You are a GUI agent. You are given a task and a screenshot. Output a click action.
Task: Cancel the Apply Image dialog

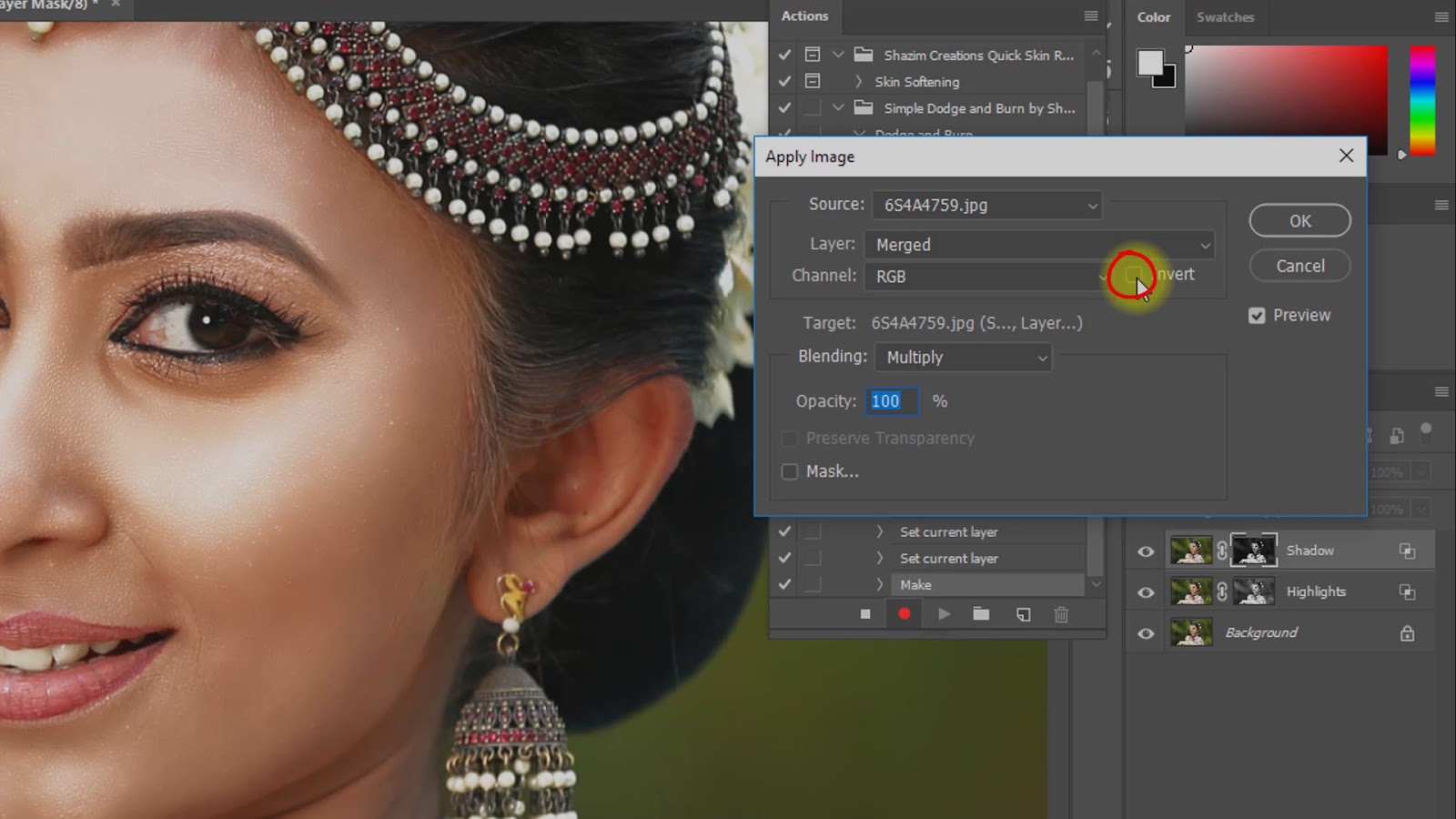click(x=1299, y=266)
